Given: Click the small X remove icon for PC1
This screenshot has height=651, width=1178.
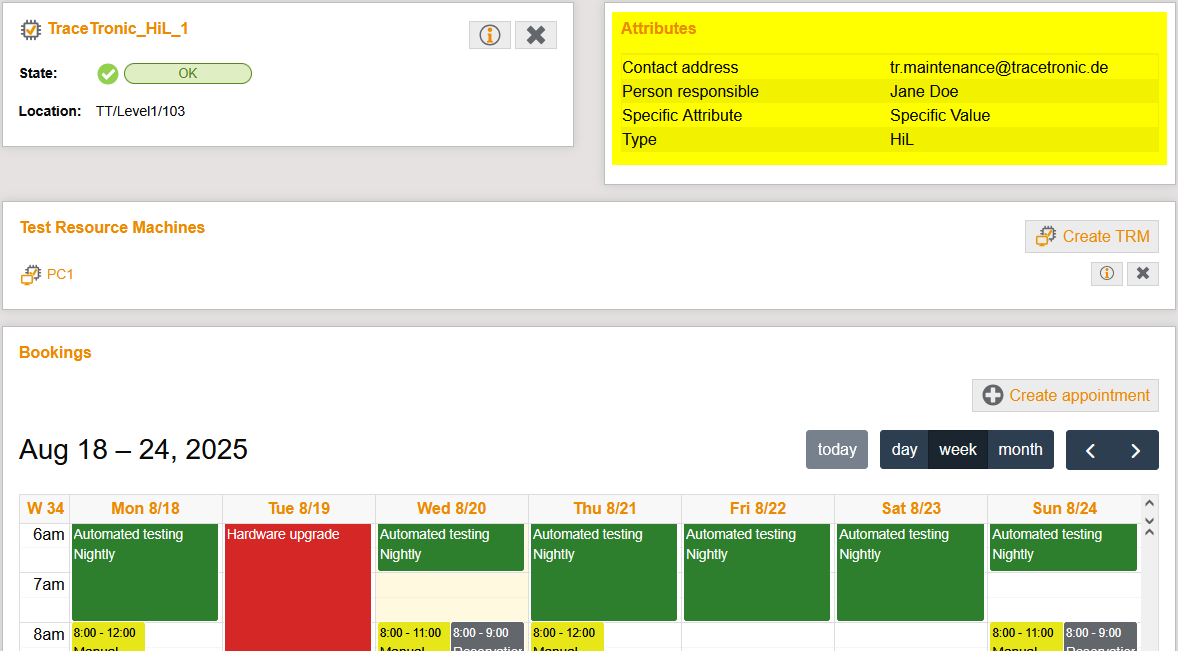Looking at the screenshot, I should (x=1143, y=273).
